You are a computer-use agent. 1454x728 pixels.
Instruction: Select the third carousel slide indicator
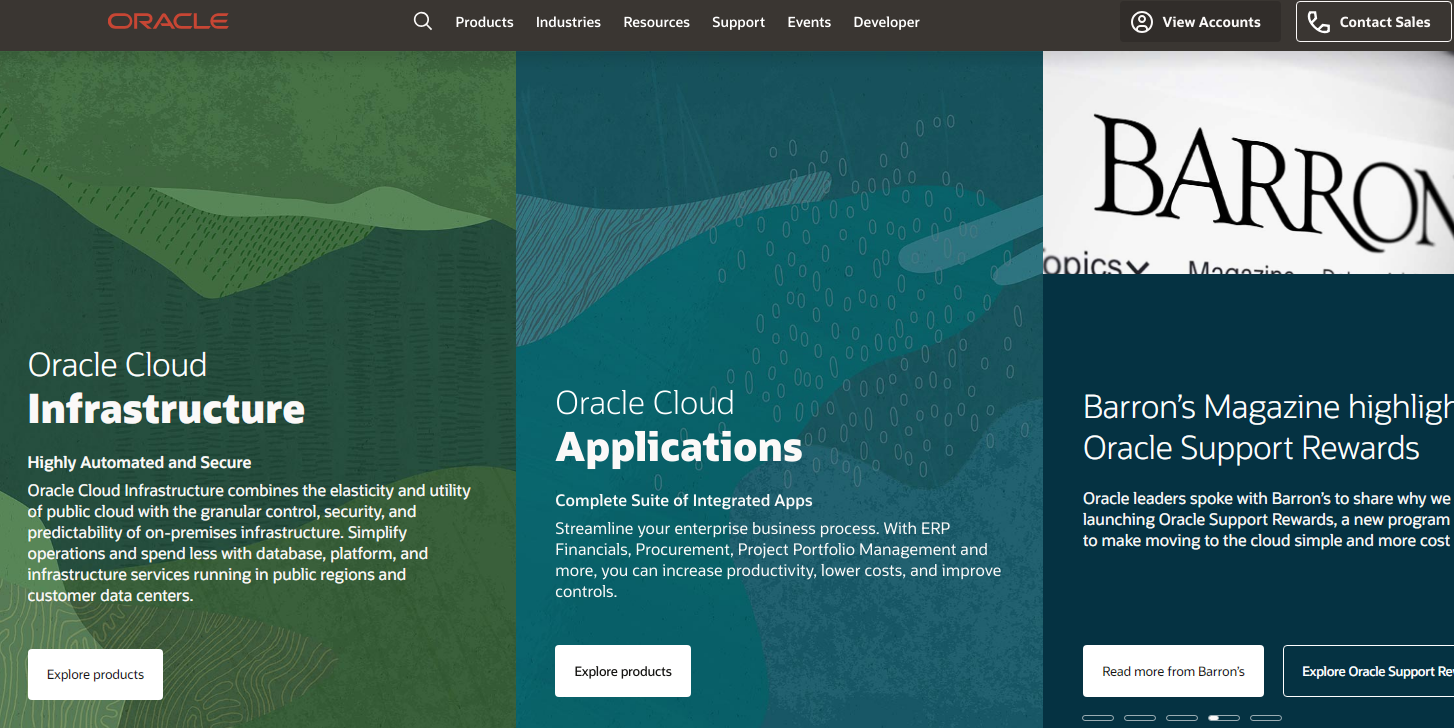[1182, 718]
